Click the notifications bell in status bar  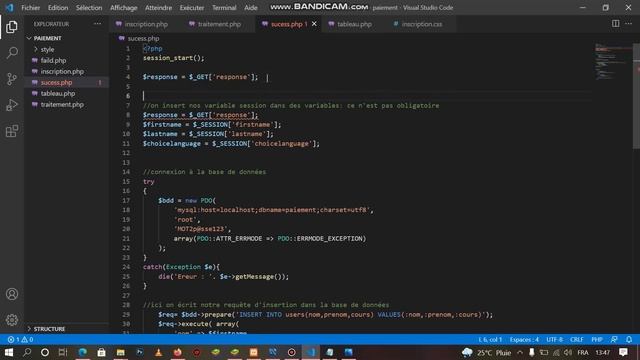[629, 340]
